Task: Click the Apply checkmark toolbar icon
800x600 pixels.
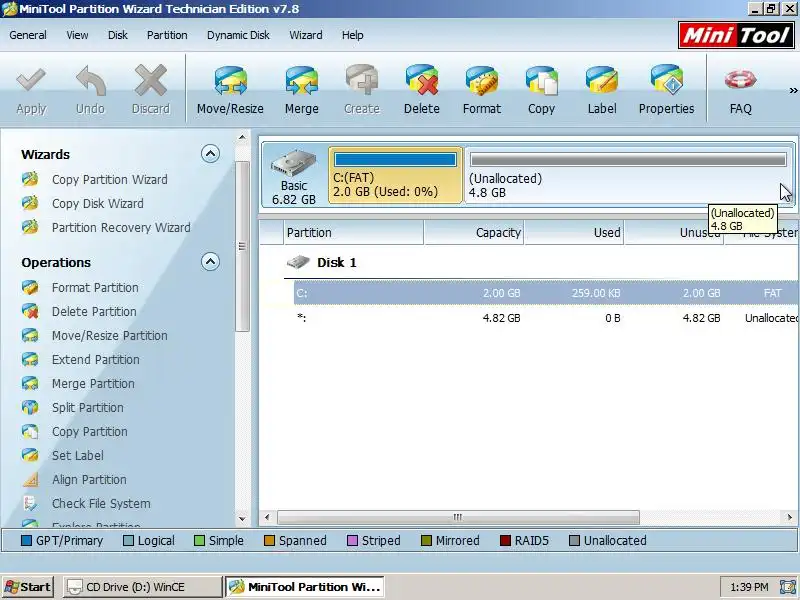Action: click(31, 81)
